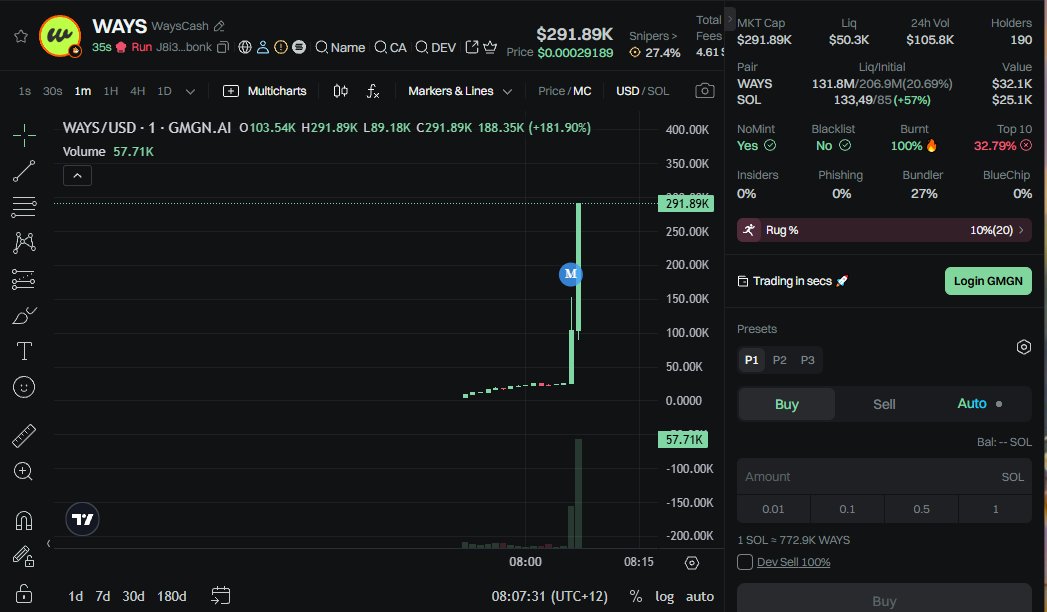Toggle auto scale
Screen dimensions: 1047x612
click(700, 596)
